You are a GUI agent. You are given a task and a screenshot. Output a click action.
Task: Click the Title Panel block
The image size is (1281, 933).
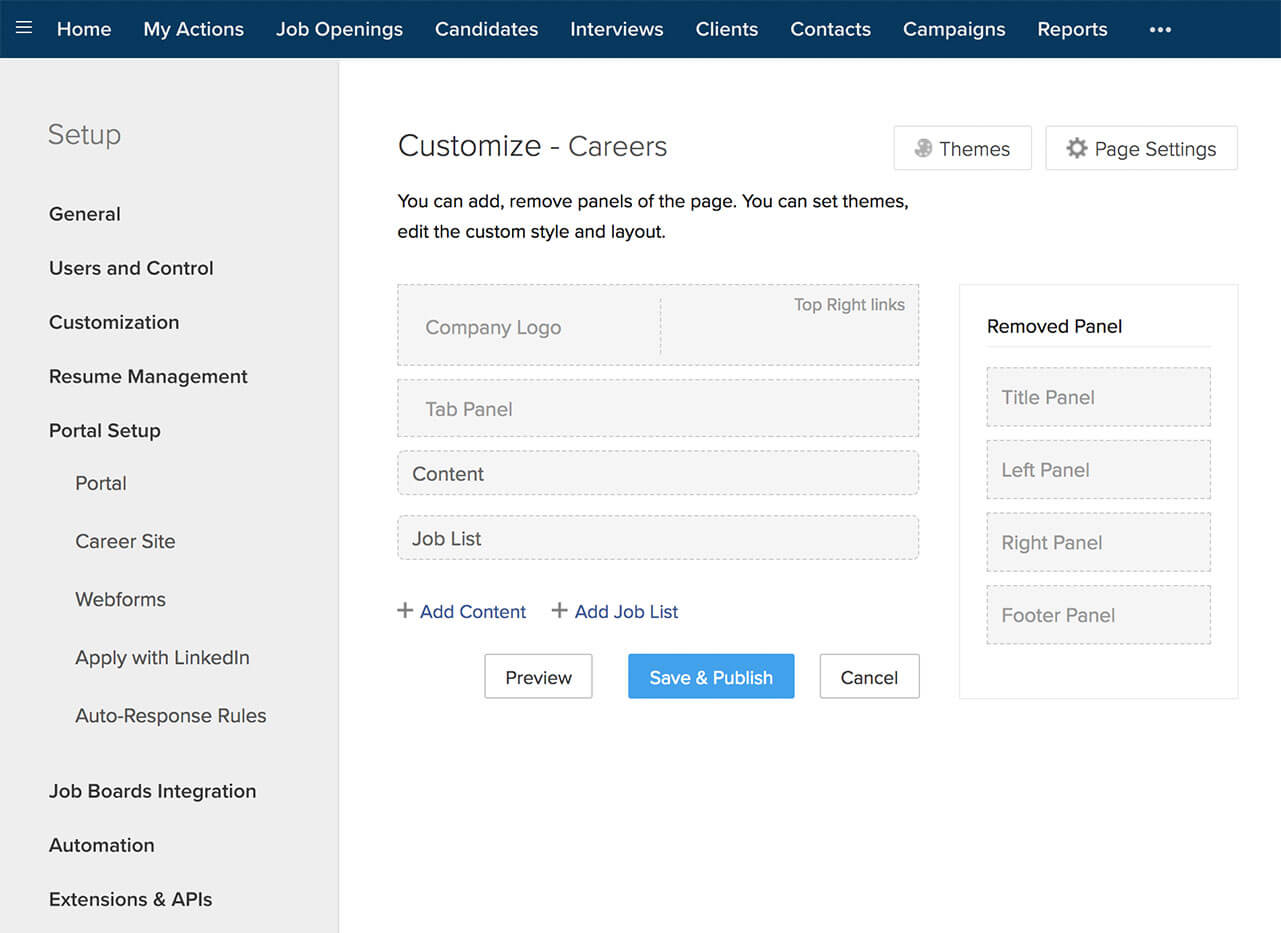(x=1098, y=397)
